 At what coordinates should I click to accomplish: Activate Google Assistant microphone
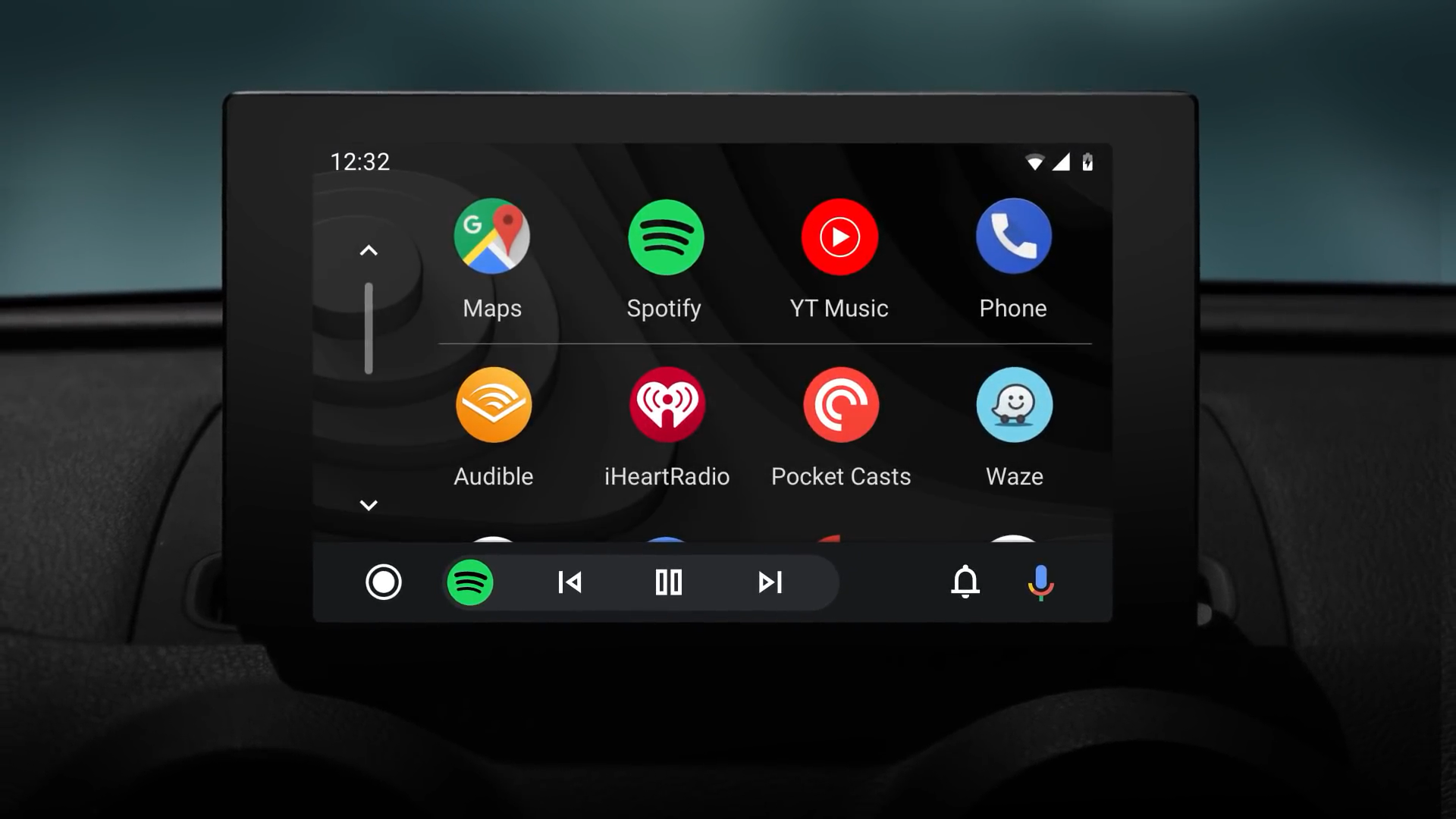coord(1041,582)
